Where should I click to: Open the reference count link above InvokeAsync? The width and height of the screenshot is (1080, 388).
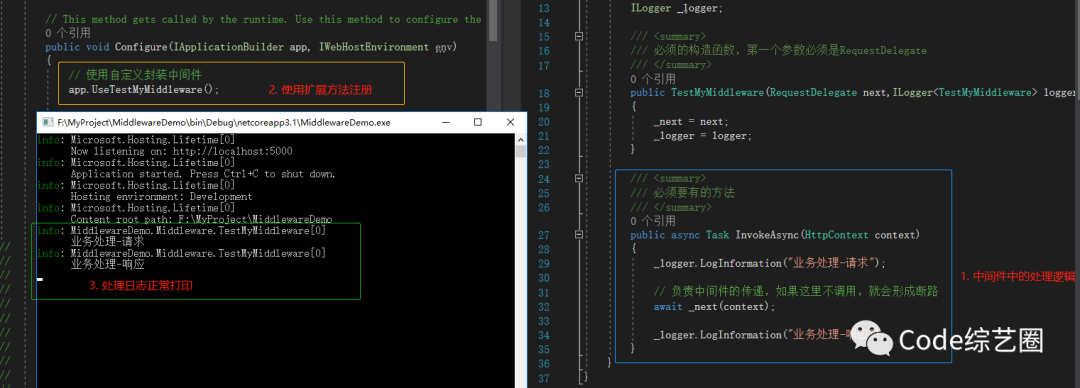click(x=653, y=221)
